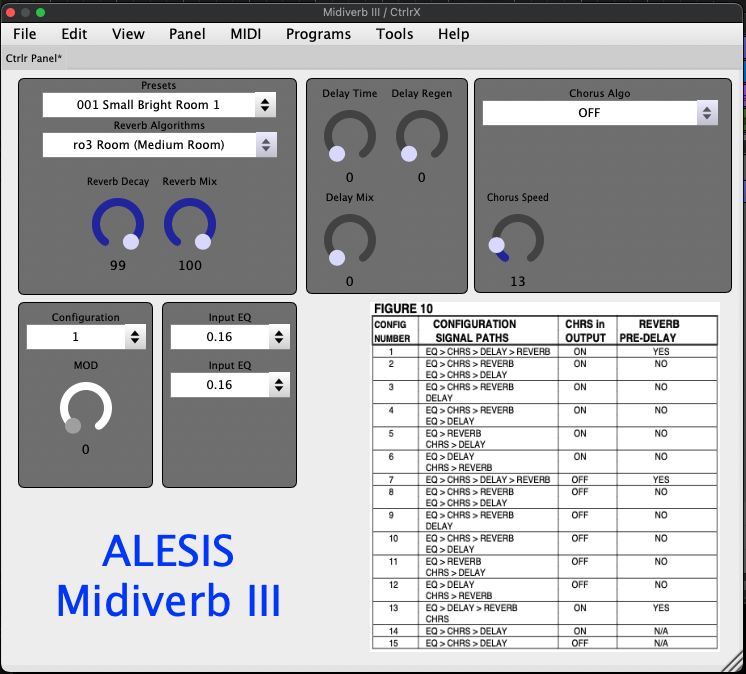Open the Edit menu

(x=74, y=34)
